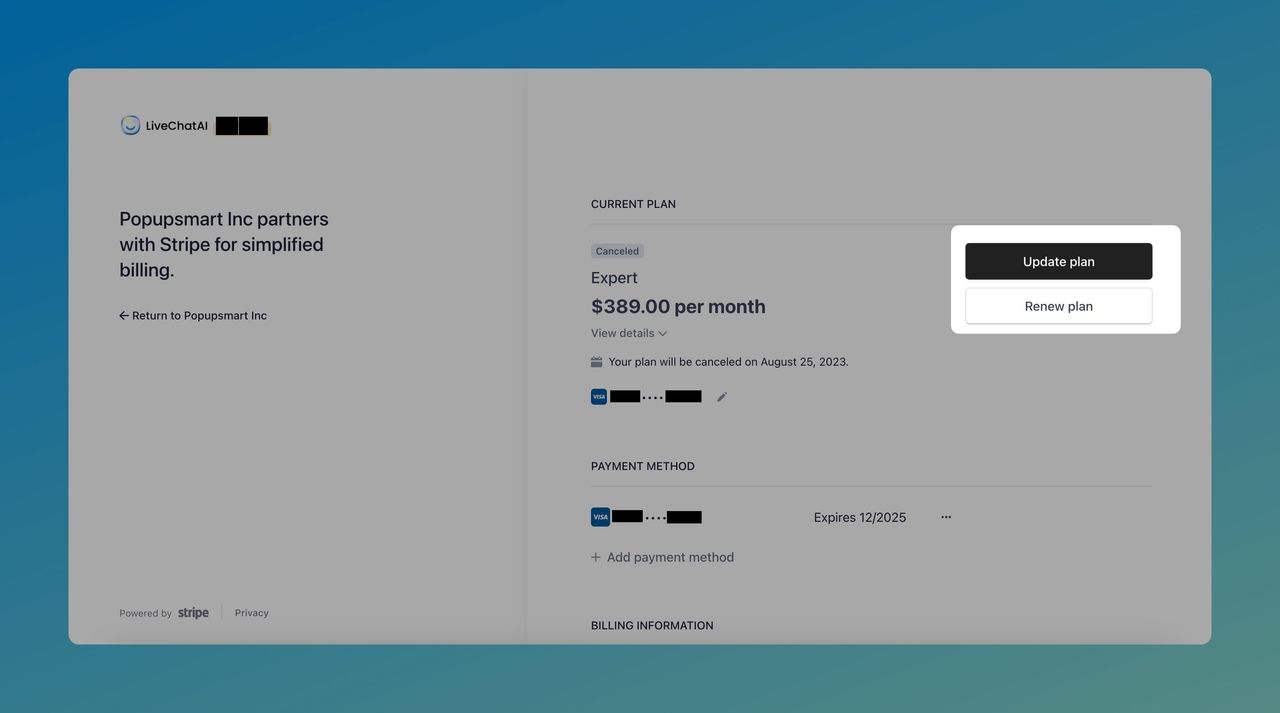This screenshot has height=713, width=1280.
Task: Click the BILLING INFORMATION heading
Action: (652, 625)
